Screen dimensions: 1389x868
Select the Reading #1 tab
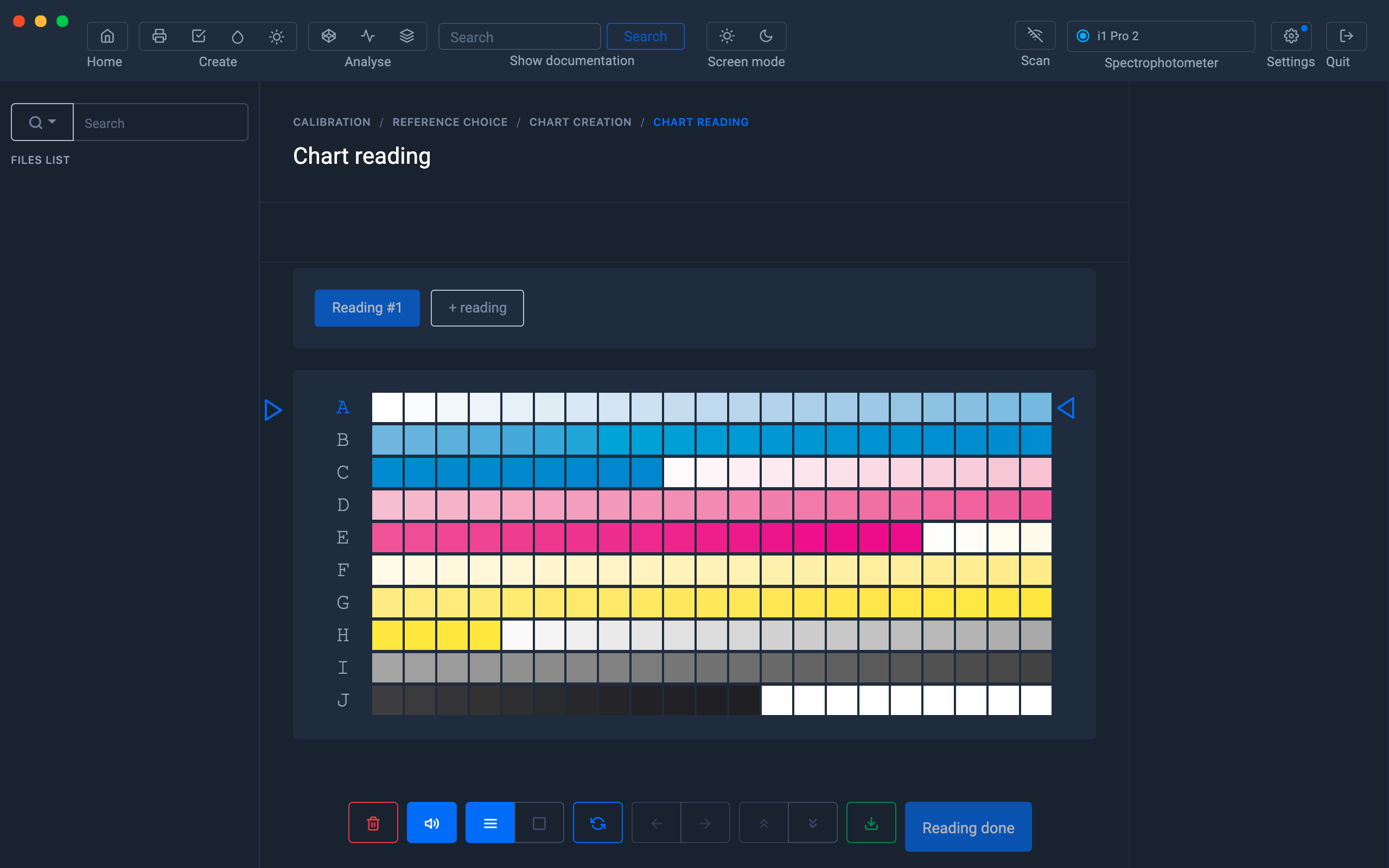367,308
